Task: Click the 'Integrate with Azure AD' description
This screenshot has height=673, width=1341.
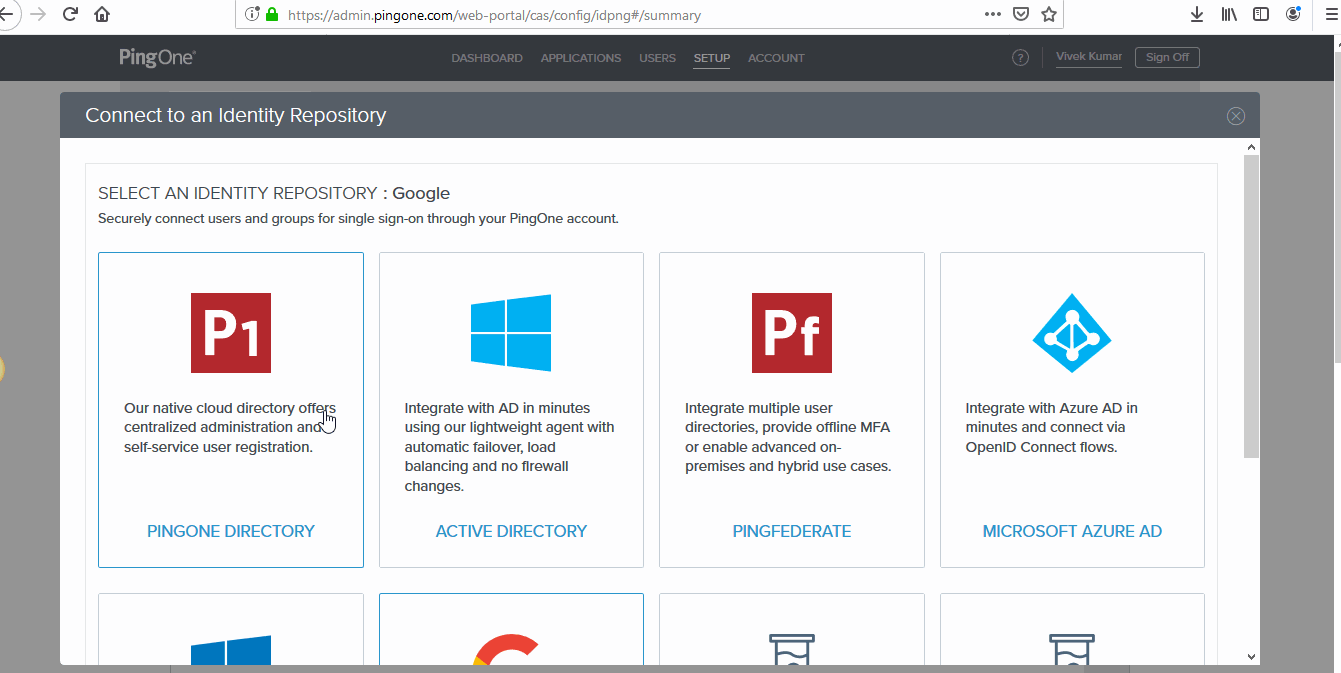Action: (x=1051, y=427)
